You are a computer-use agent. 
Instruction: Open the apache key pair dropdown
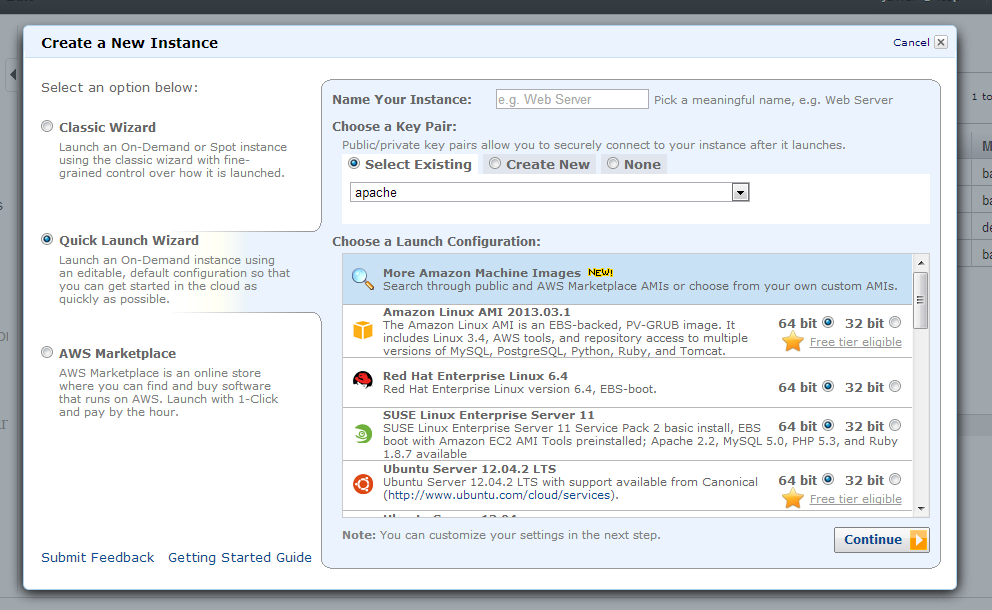click(549, 192)
